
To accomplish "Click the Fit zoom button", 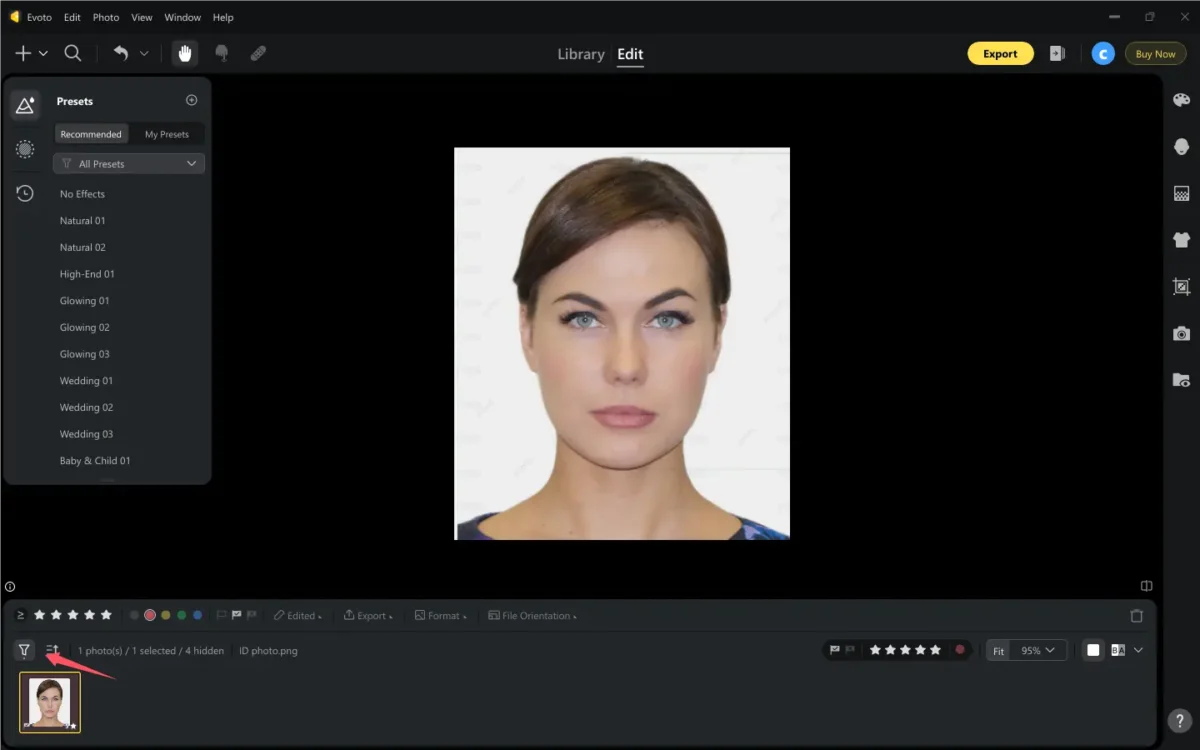I will point(998,650).
